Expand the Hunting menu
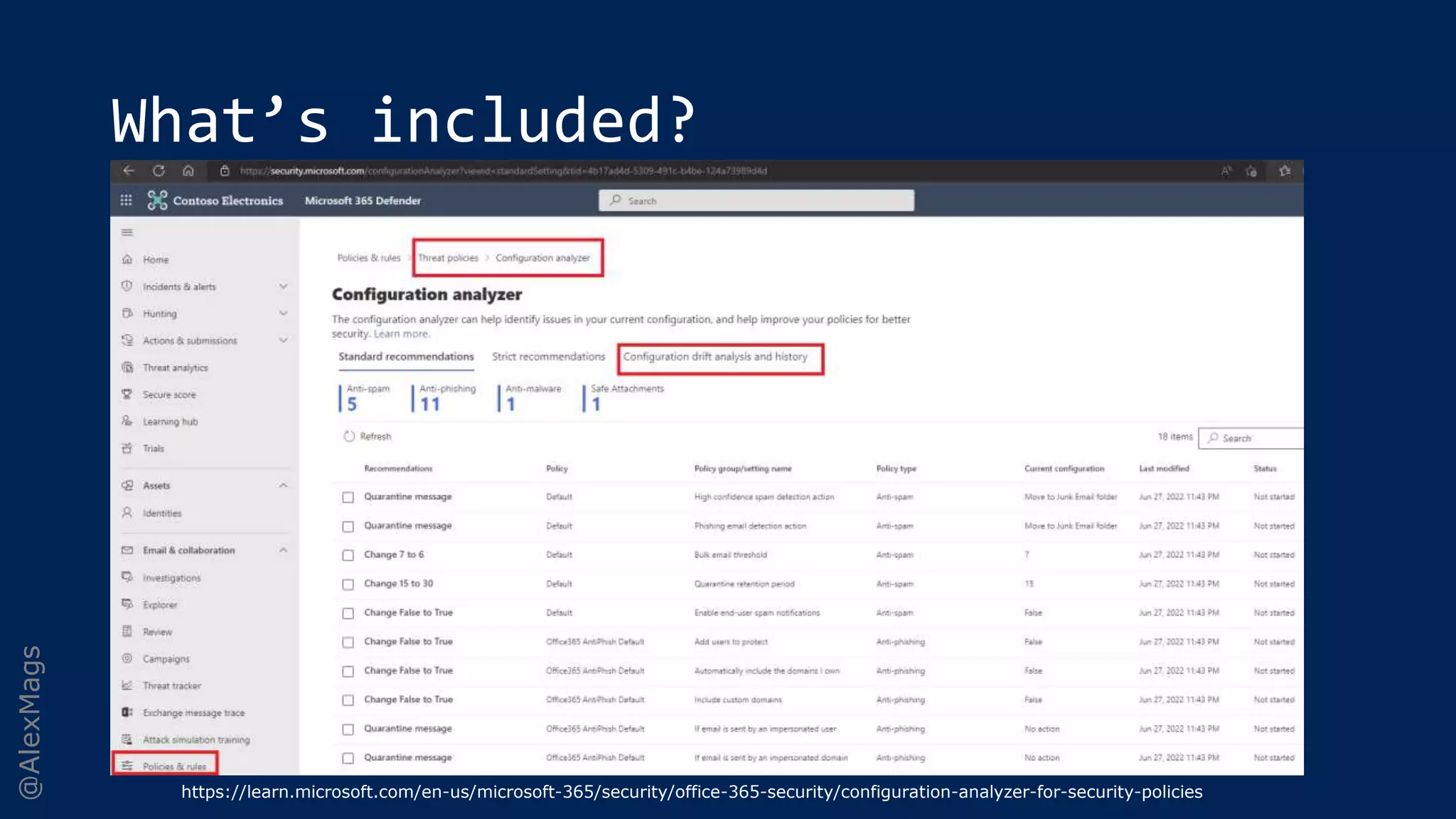 tap(283, 314)
